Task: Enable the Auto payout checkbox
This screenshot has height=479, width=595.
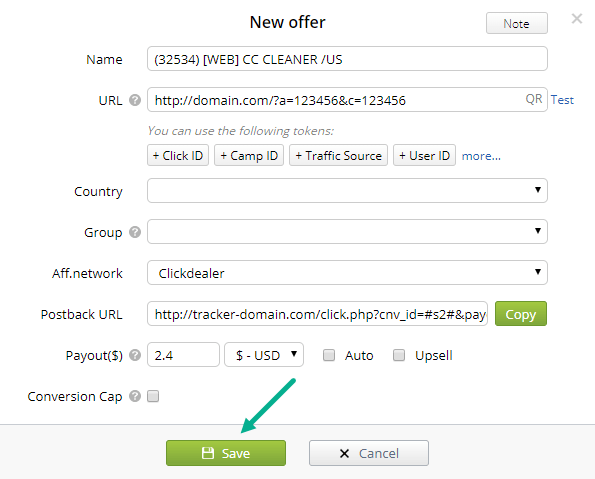Action: point(329,355)
